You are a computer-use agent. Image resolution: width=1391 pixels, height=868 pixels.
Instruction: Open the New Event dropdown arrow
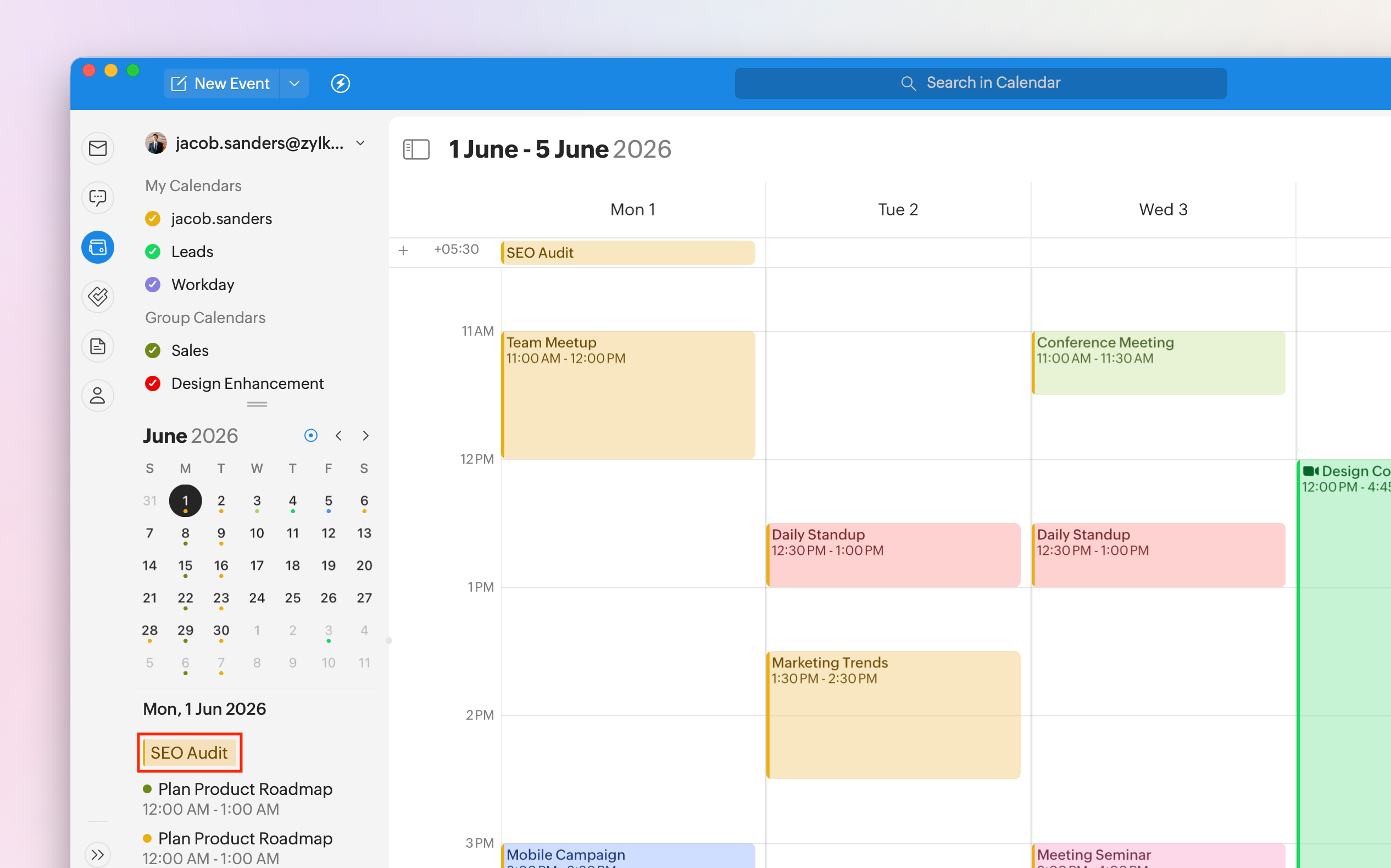coord(294,84)
